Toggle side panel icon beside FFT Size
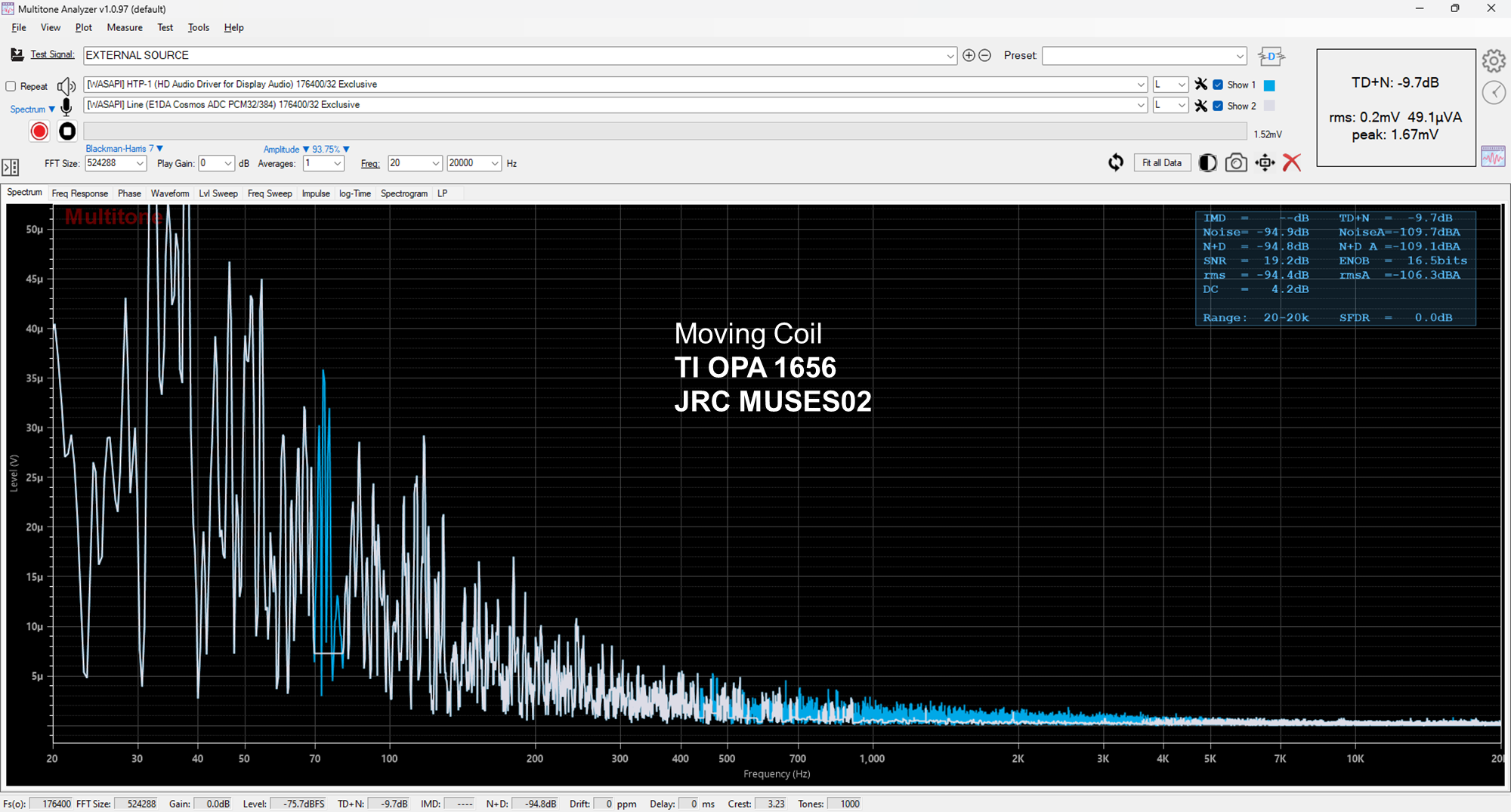Image resolution: width=1511 pixels, height=812 pixels. tap(11, 167)
